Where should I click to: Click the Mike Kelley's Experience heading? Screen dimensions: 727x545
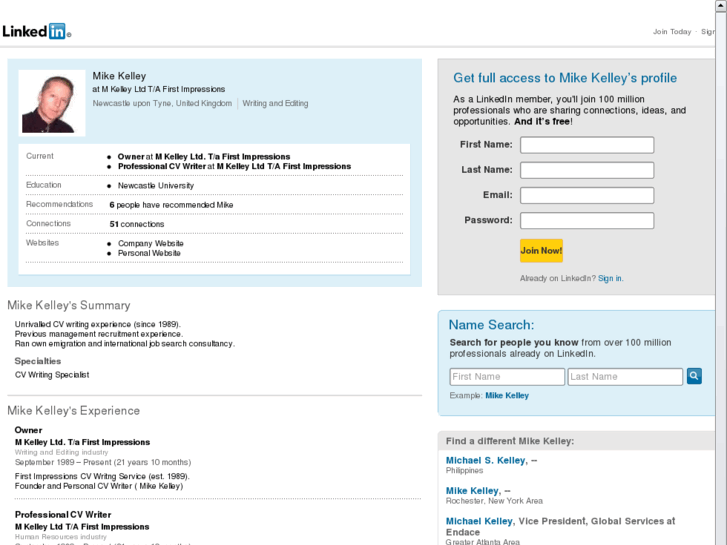tap(73, 410)
